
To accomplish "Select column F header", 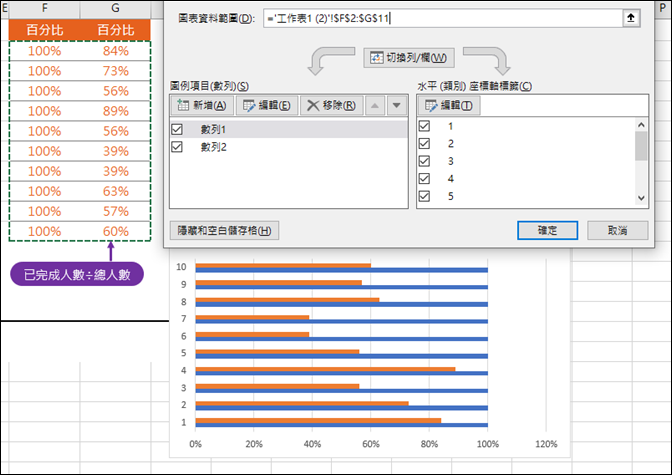I will tap(45, 8).
